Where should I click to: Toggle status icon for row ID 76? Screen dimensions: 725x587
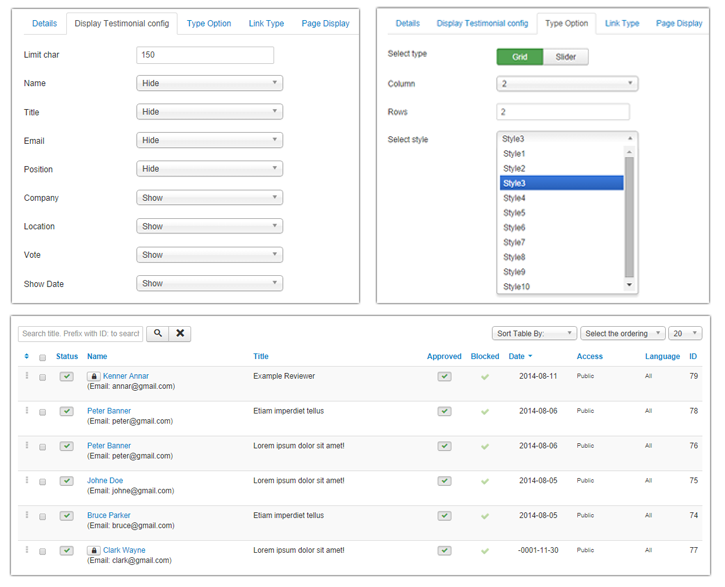[67, 446]
